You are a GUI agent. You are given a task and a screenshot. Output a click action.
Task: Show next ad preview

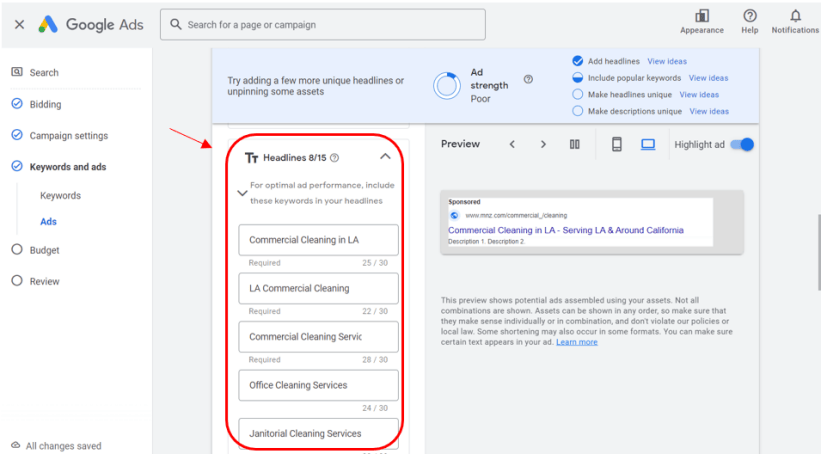click(543, 145)
